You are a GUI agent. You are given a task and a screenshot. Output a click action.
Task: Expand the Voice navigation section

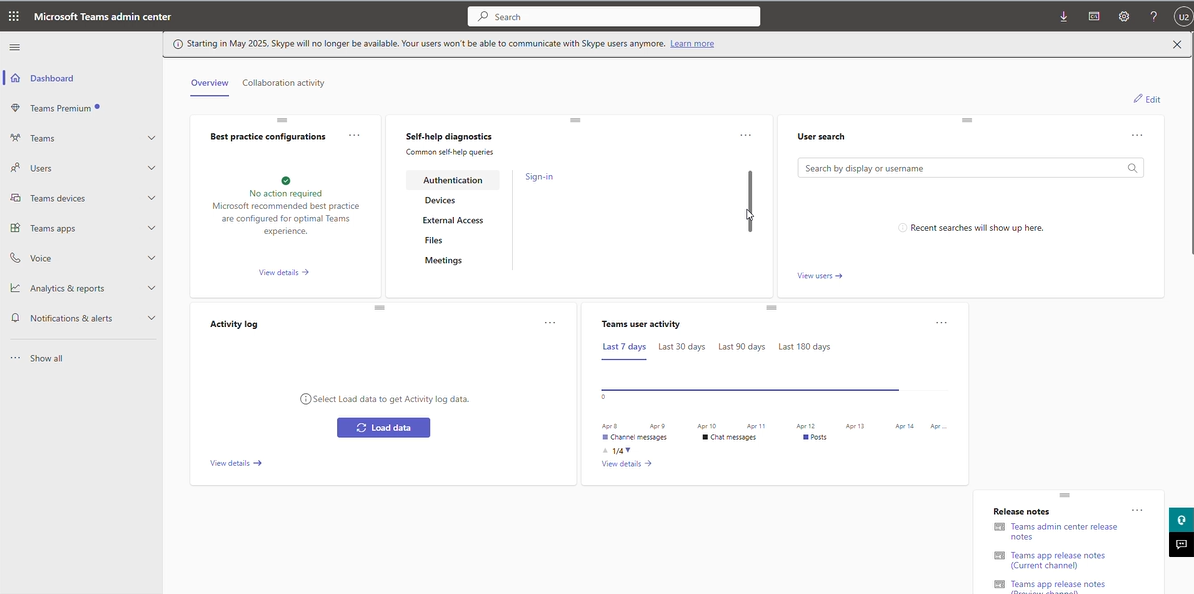point(152,258)
